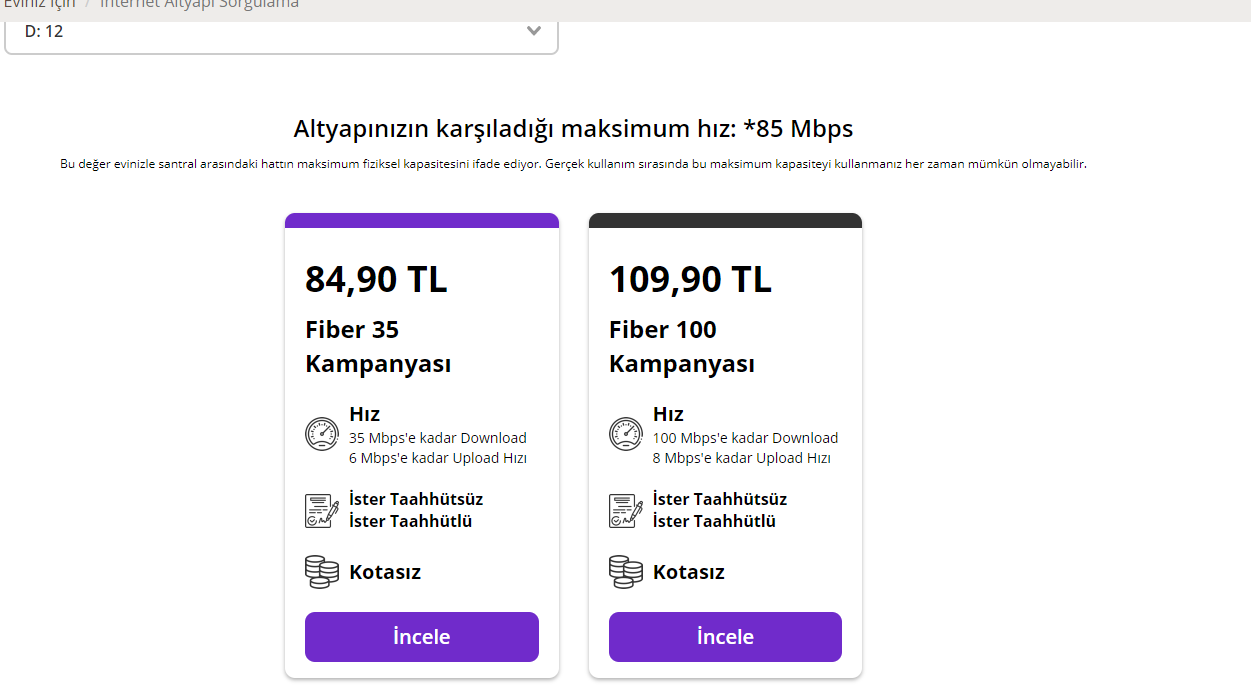Open the D: 12 apartment number dropdown

280,32
